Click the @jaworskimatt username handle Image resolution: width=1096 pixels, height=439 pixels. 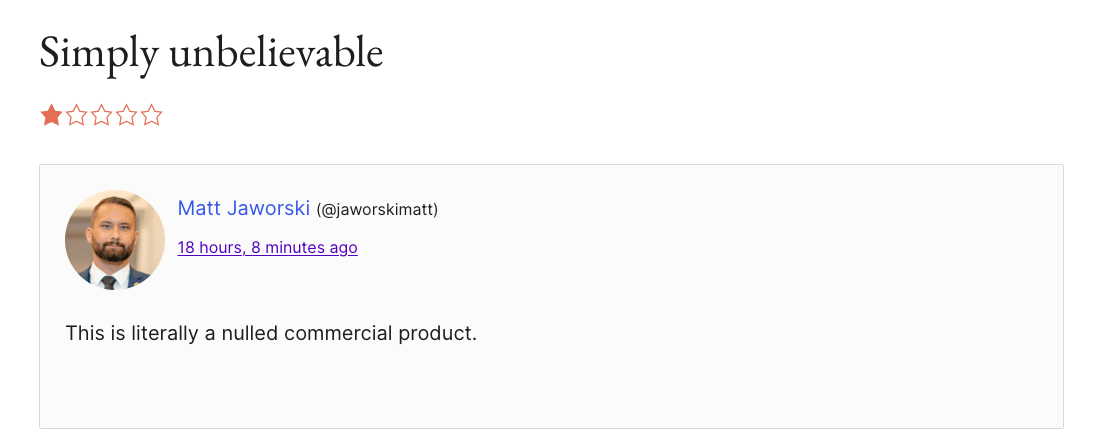[377, 210]
